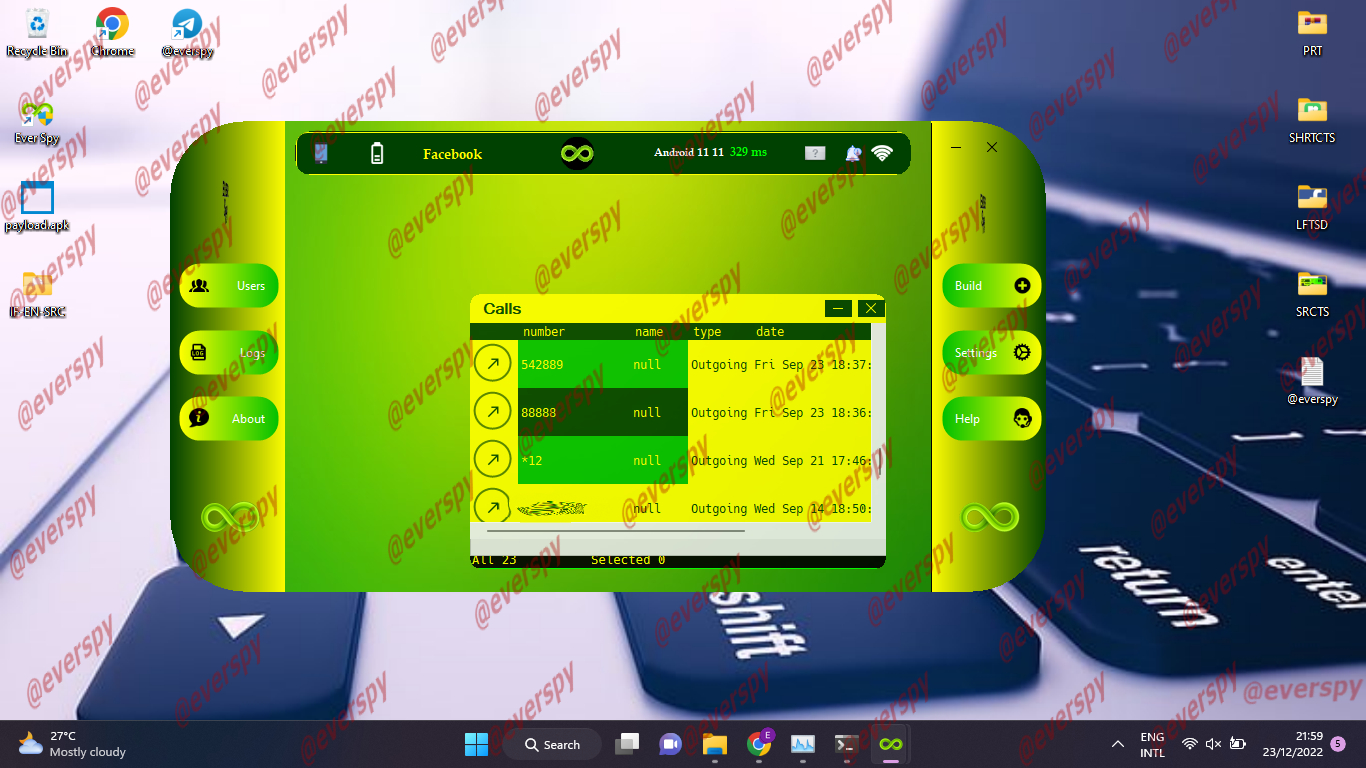
Task: Click the taskbar Search box
Action: [552, 744]
